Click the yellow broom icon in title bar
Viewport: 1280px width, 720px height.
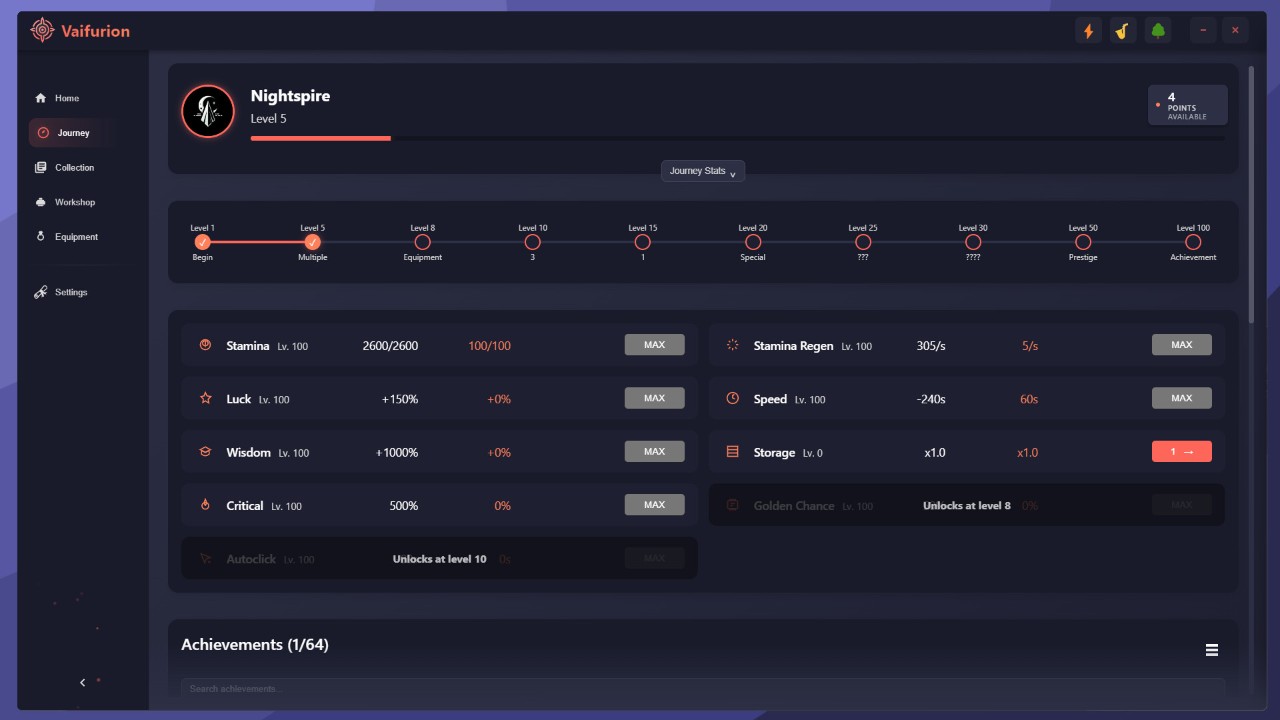click(1122, 31)
